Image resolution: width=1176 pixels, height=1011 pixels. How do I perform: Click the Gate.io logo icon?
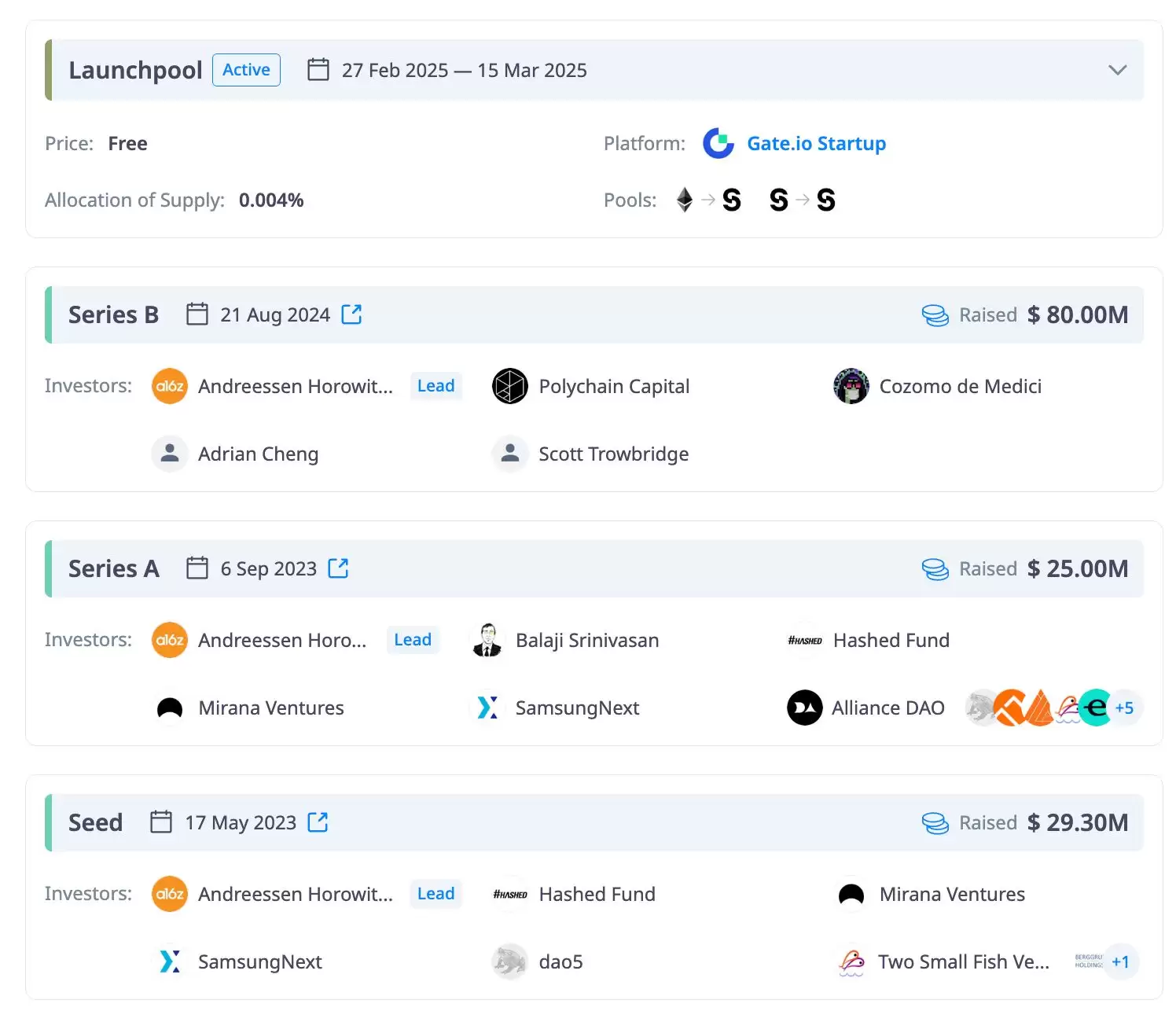[718, 144]
